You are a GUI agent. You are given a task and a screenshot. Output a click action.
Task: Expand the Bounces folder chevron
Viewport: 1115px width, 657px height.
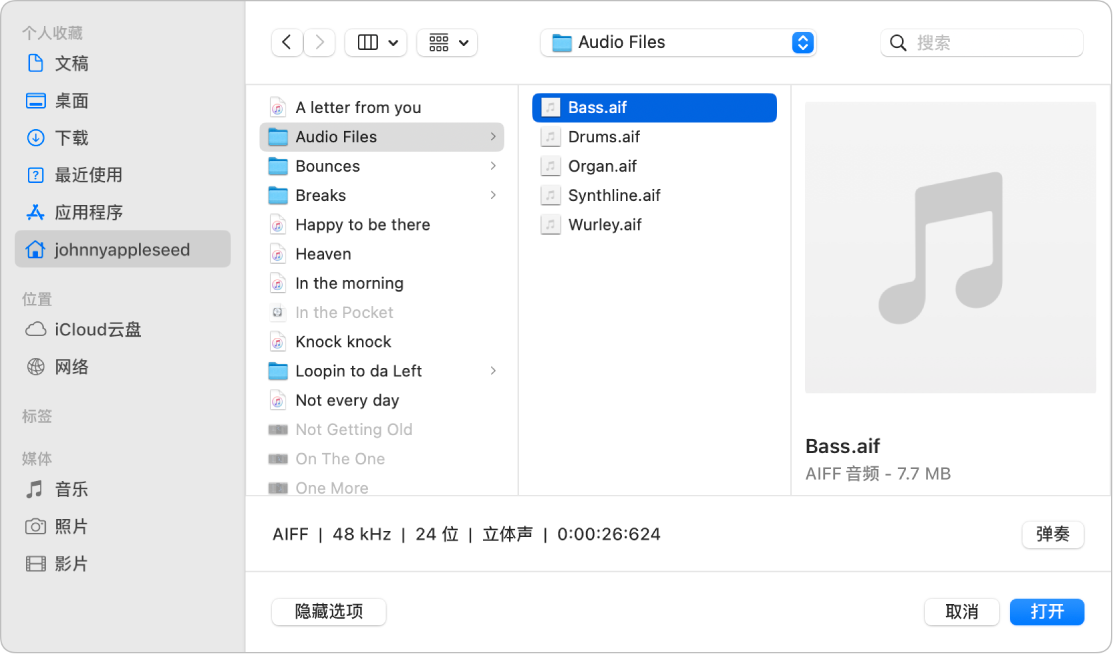(x=493, y=166)
